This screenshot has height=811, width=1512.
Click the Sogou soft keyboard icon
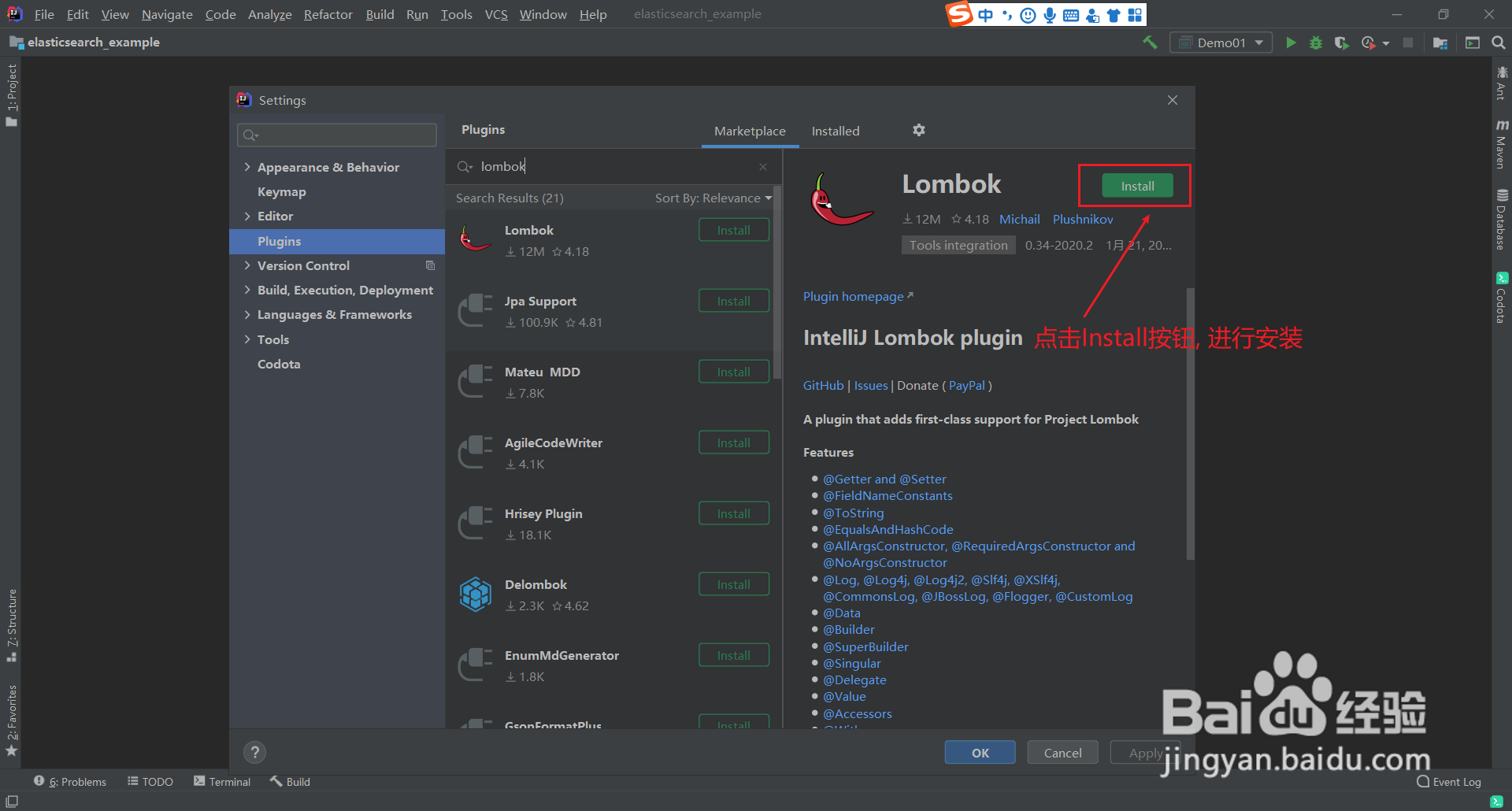[x=1070, y=15]
